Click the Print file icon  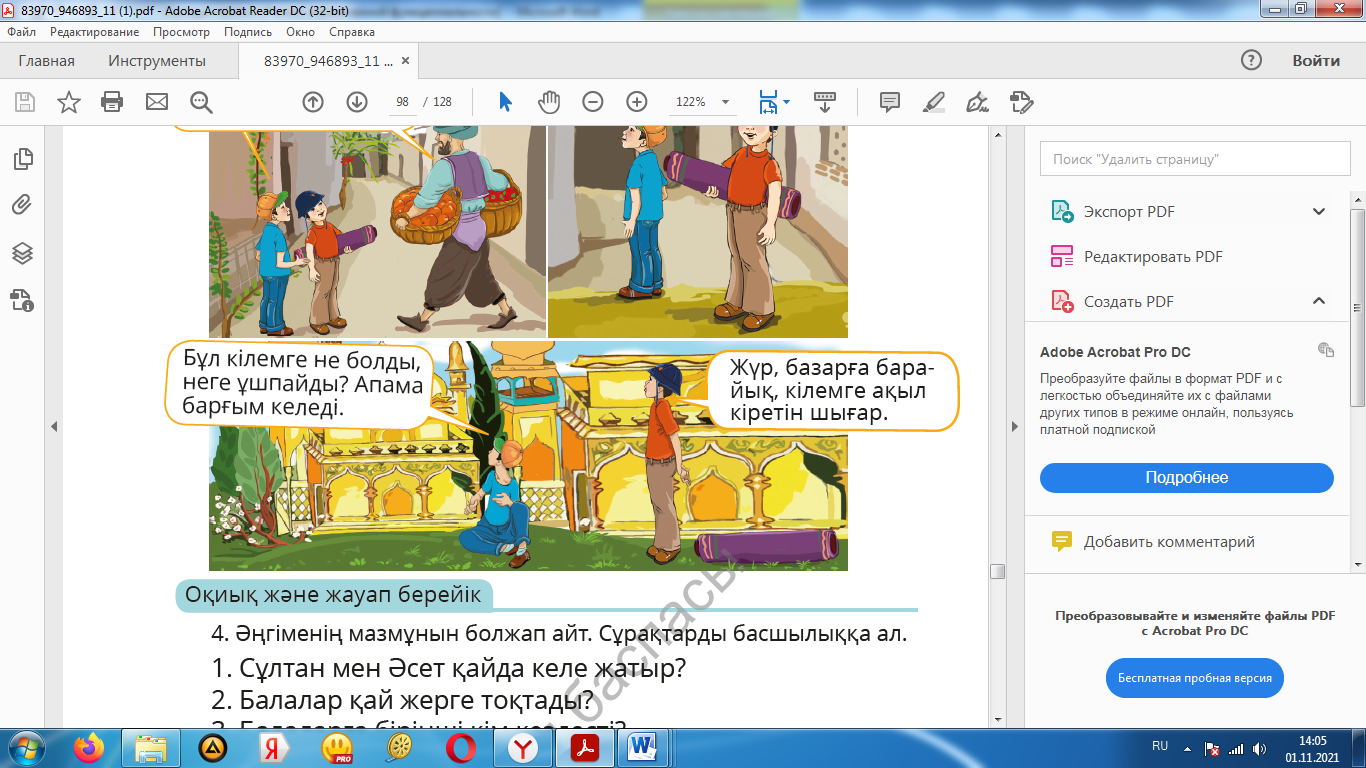coord(112,102)
